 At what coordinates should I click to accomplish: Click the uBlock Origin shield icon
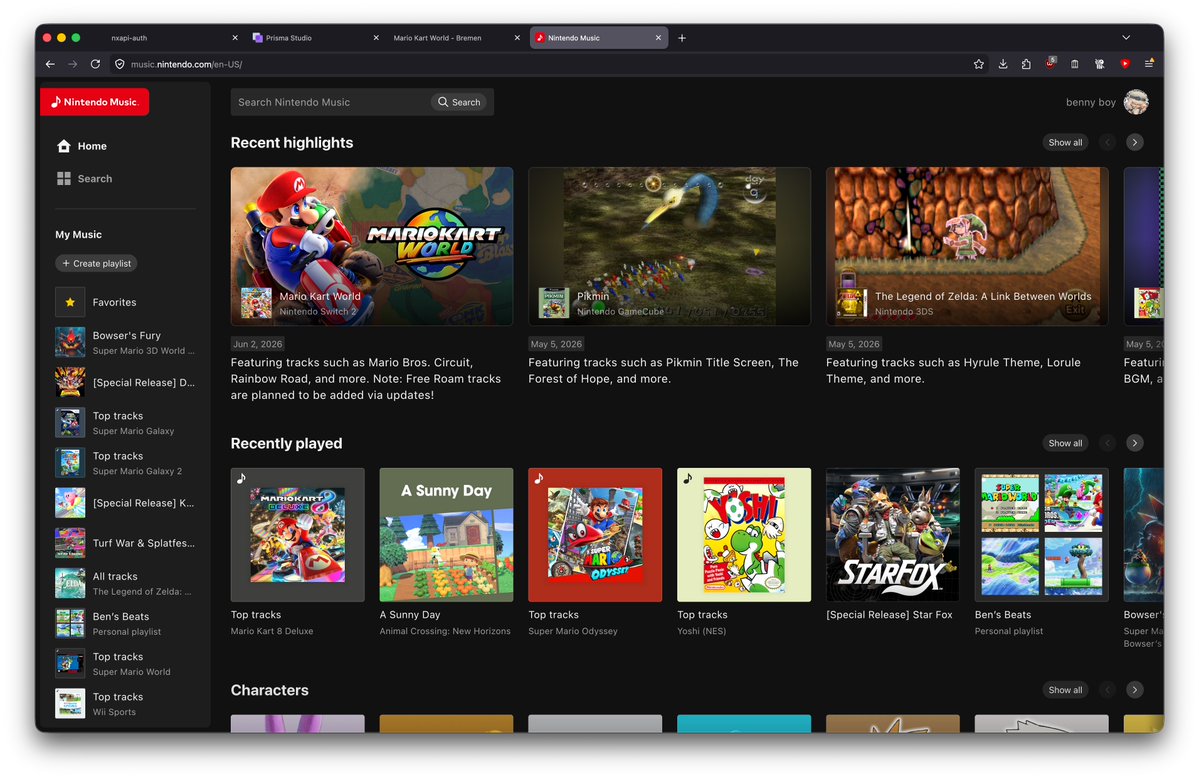tap(1051, 63)
